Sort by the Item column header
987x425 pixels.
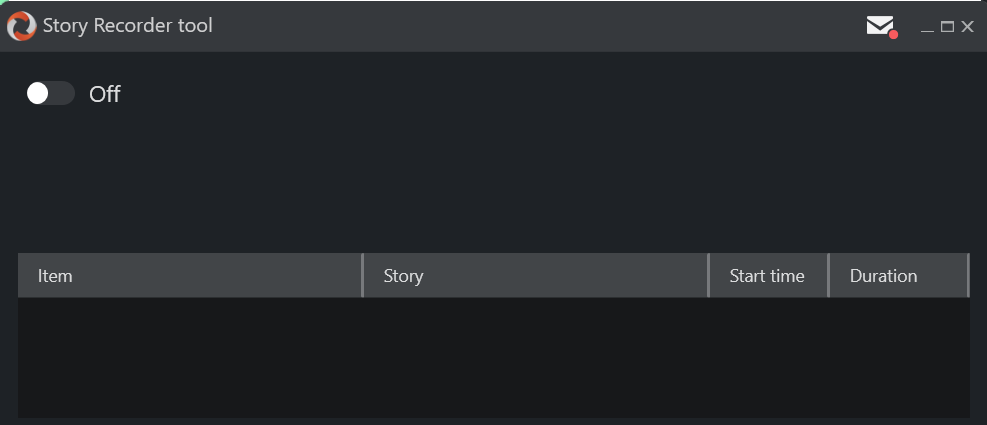pos(190,276)
